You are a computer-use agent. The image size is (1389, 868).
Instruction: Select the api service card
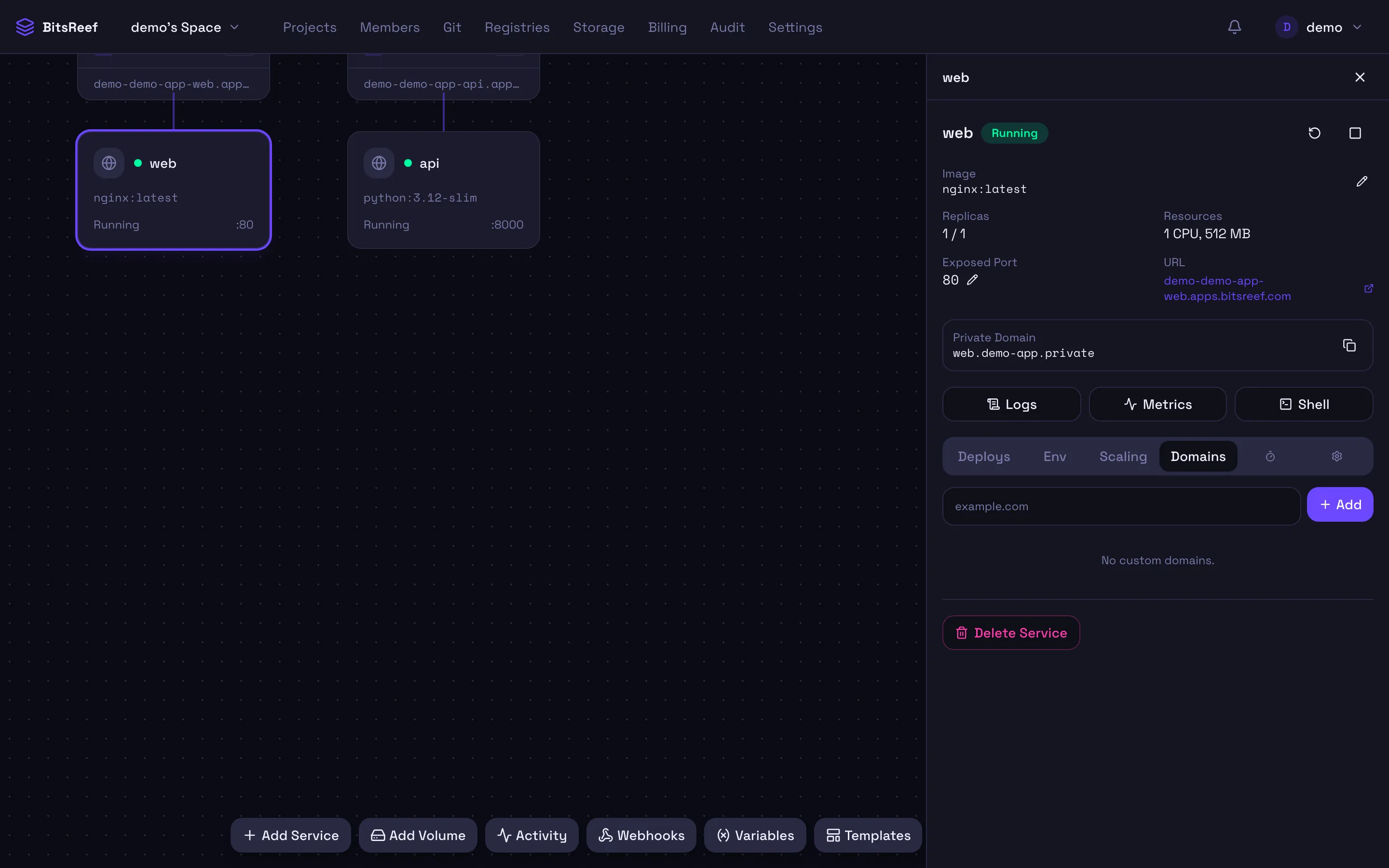(444, 190)
